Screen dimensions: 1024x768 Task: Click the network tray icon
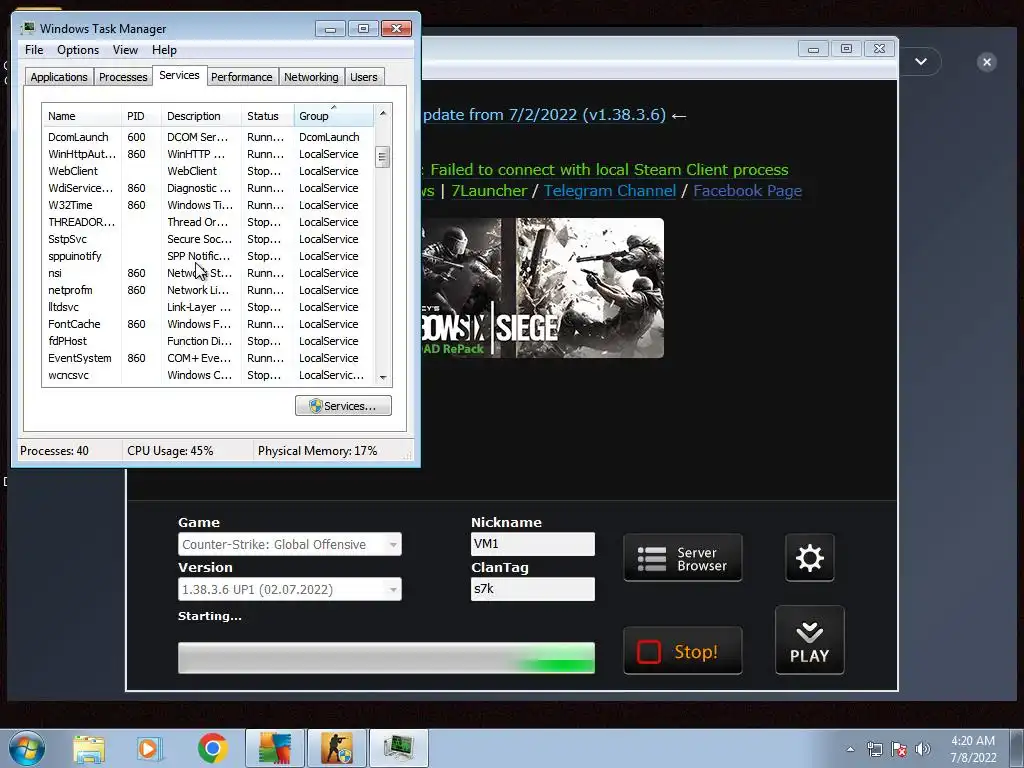click(874, 749)
